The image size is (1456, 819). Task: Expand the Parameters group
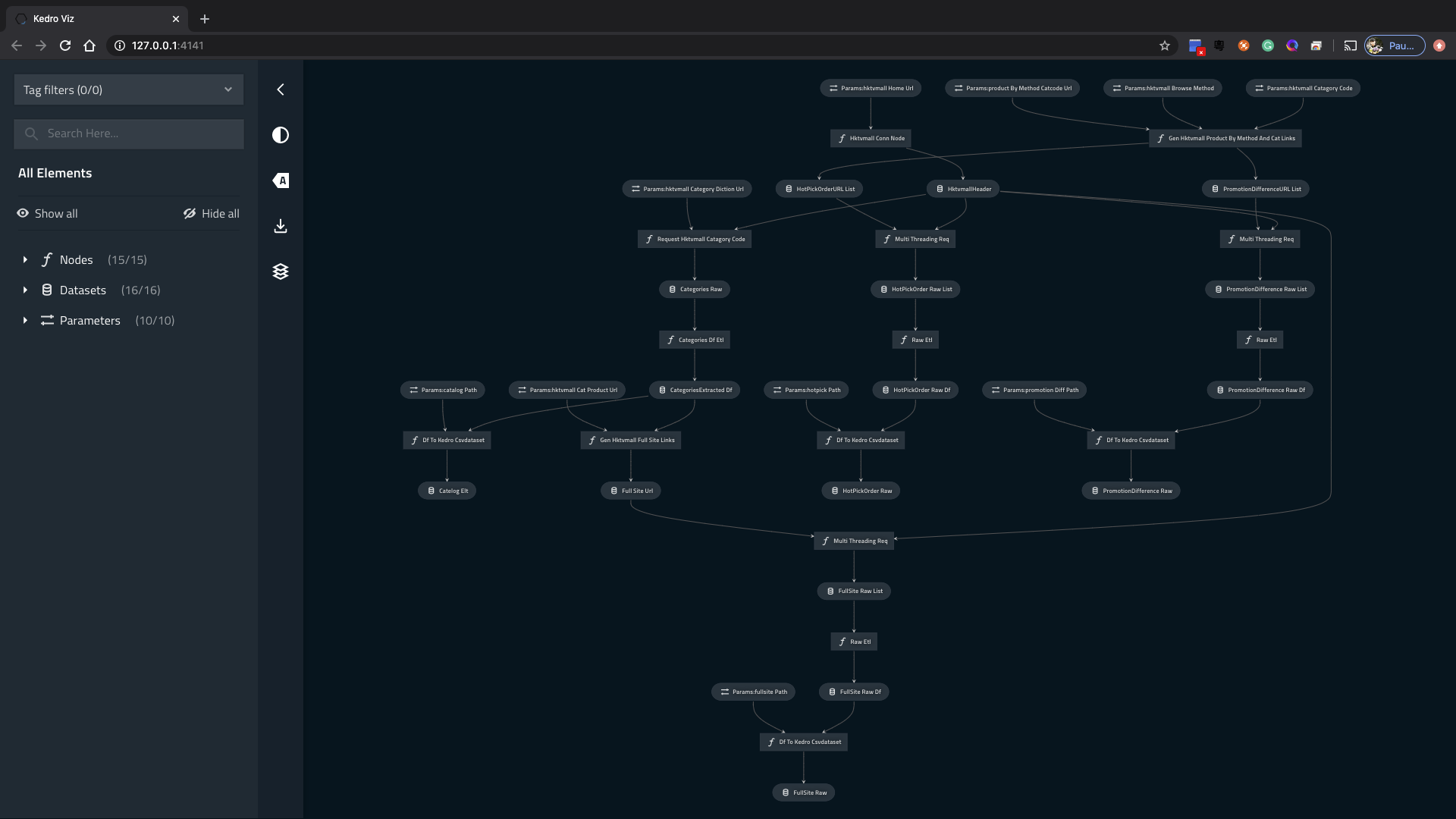tap(25, 321)
